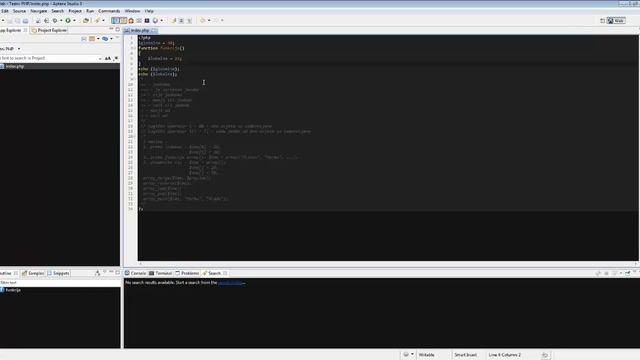Open the App Explorer view menu chevron
Screen dimensions: 640x360
pos(117,38)
